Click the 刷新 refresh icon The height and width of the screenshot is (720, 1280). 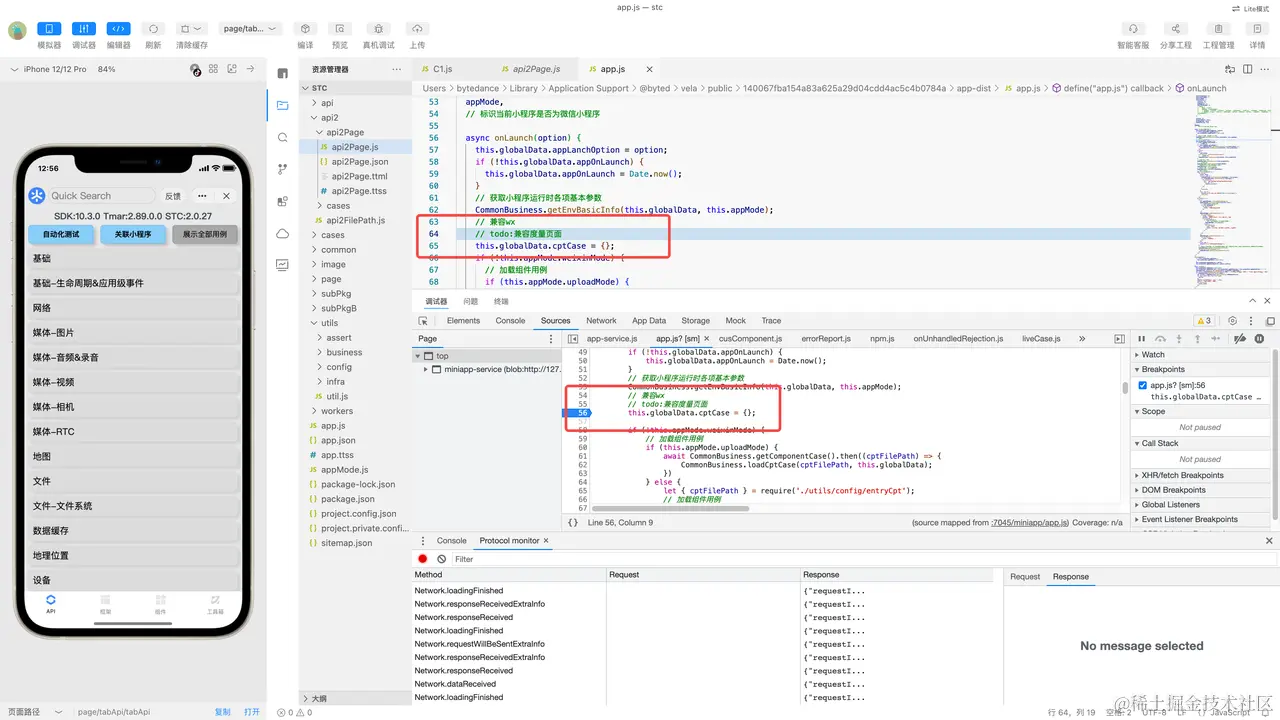tap(153, 29)
